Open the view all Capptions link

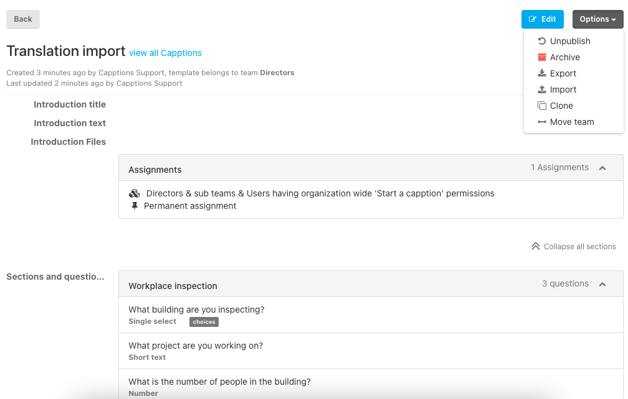point(165,53)
